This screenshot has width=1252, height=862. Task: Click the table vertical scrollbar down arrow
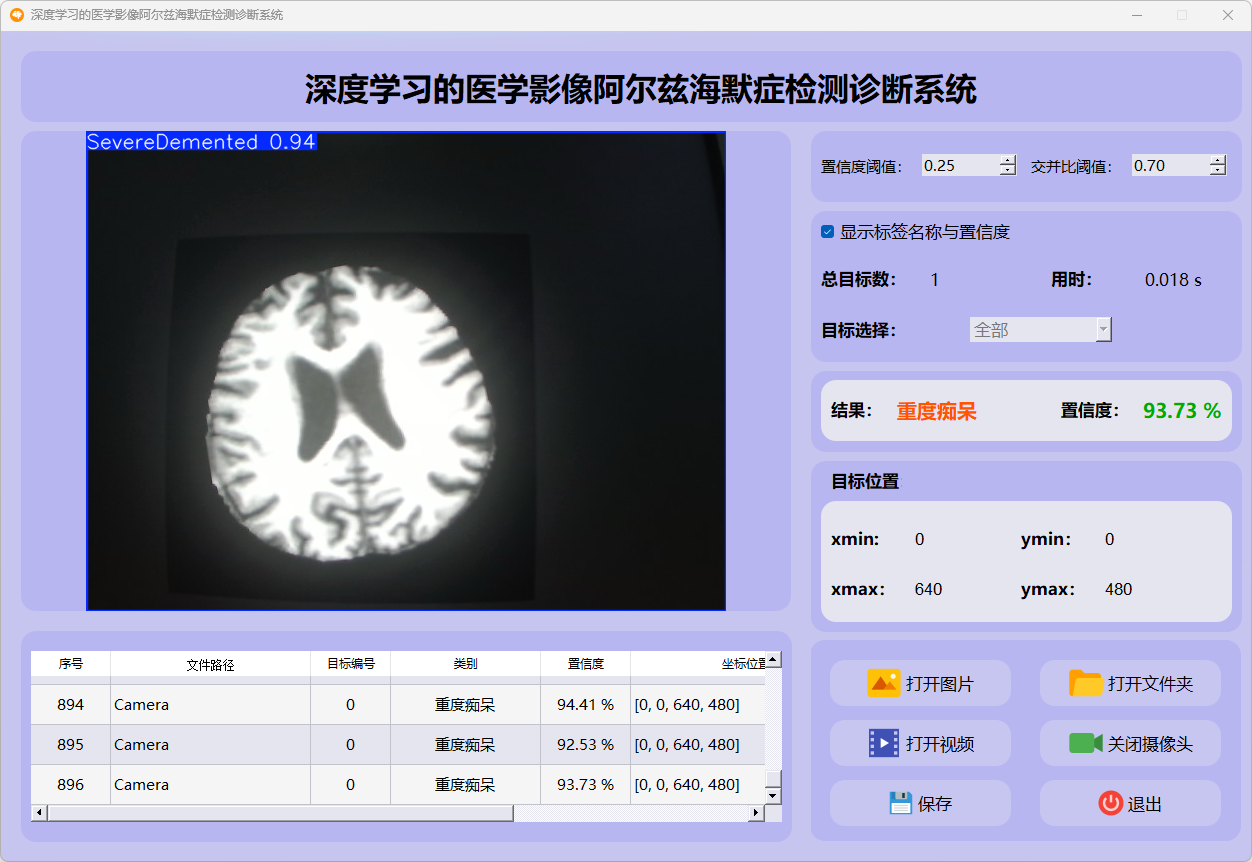tap(773, 796)
